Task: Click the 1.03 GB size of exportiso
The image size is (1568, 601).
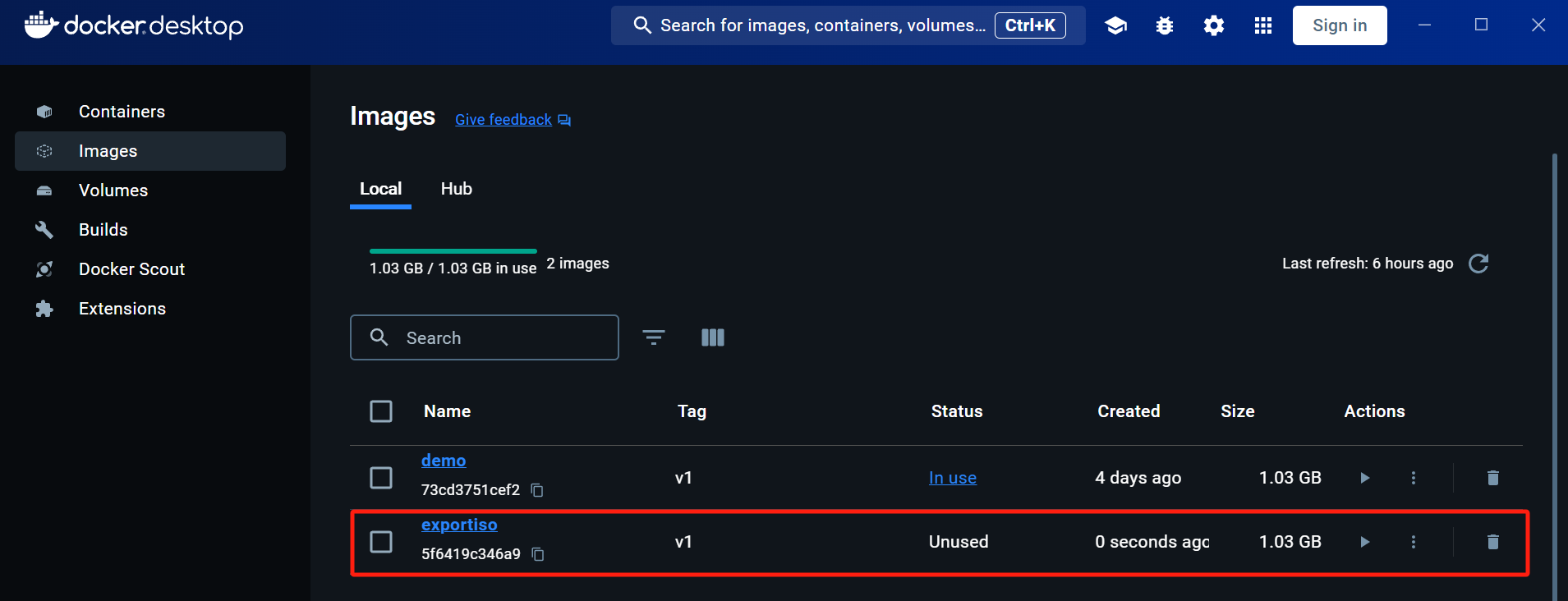Action: pyautogui.click(x=1290, y=542)
